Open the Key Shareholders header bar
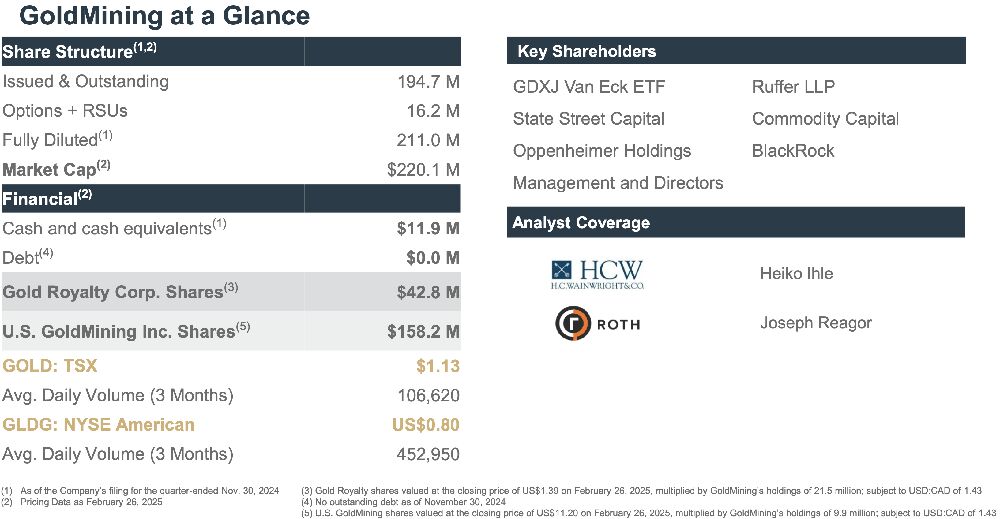This screenshot has height=519, width=1000. 736,51
